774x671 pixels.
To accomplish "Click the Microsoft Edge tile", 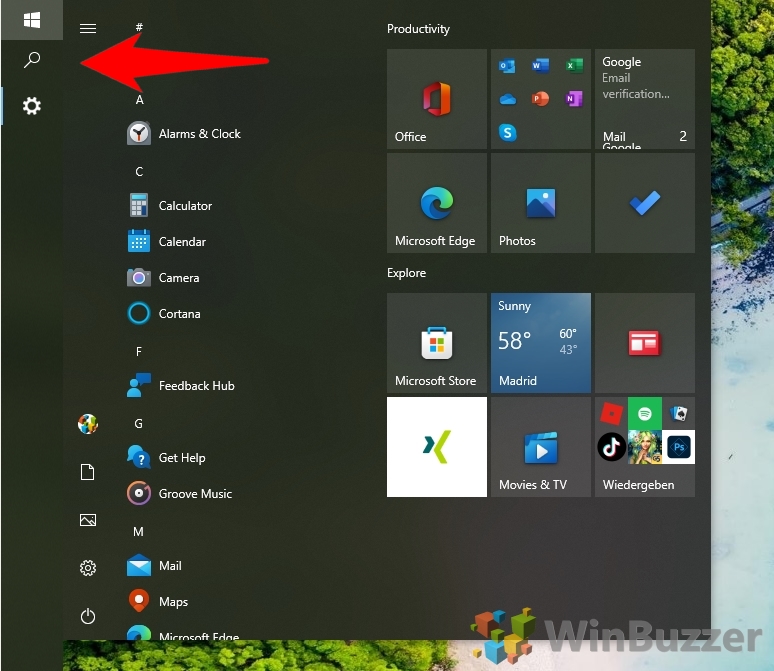I will pos(437,203).
